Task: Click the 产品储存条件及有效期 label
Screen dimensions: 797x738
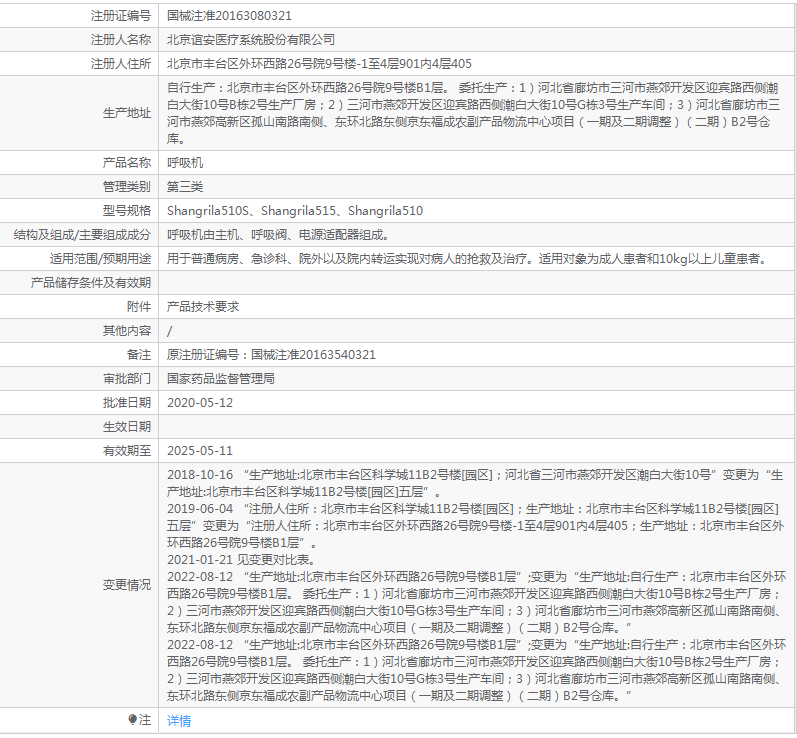Action: click(90, 283)
